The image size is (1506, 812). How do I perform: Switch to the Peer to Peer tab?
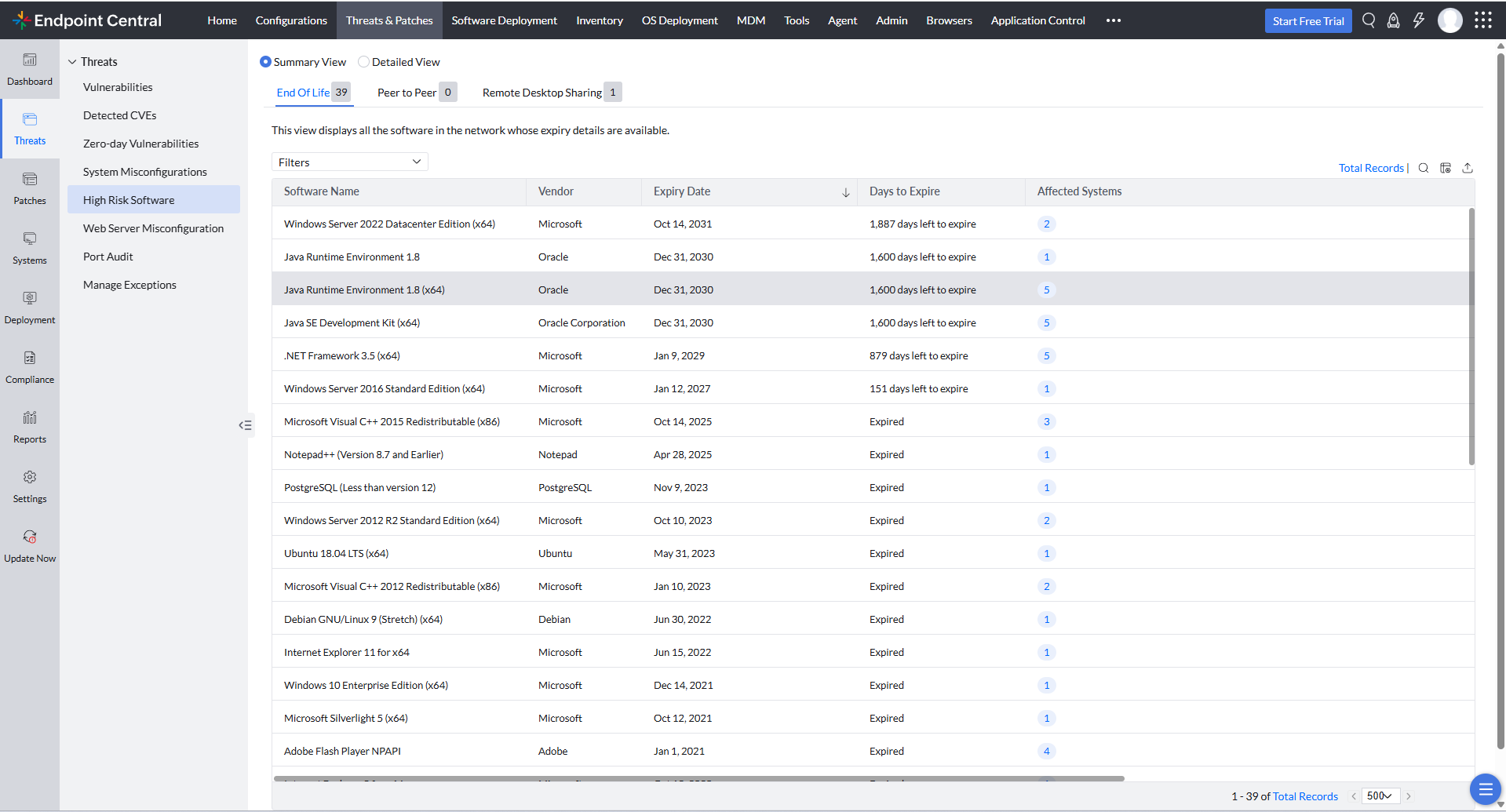click(416, 93)
